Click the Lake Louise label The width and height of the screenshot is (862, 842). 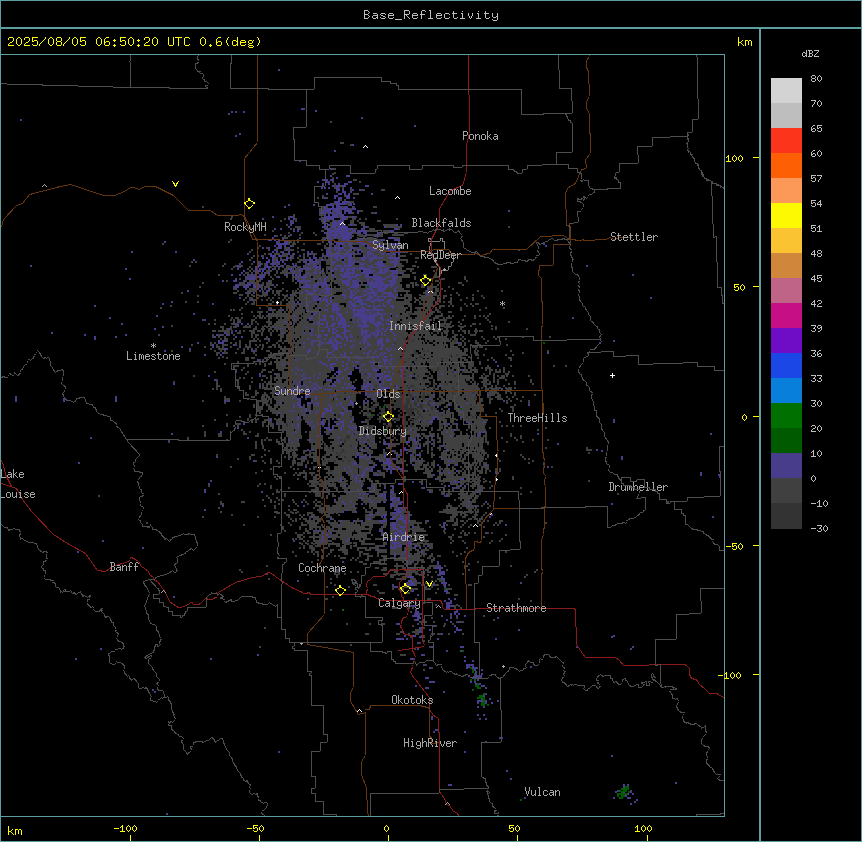[x=18, y=484]
